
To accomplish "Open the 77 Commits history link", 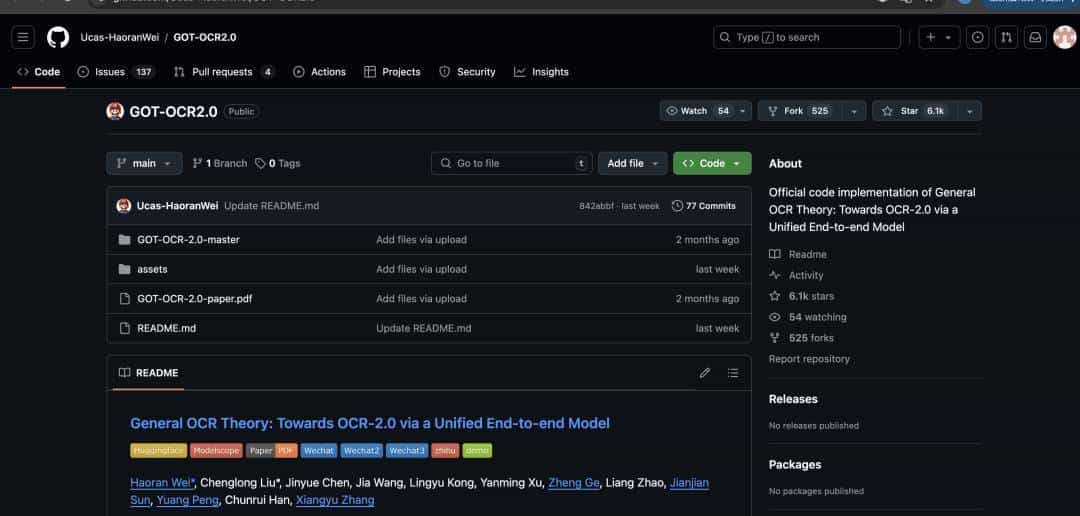I will pyautogui.click(x=704, y=206).
